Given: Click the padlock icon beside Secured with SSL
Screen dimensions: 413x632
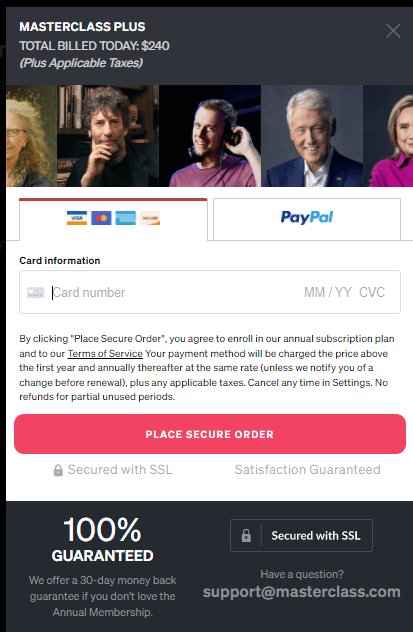Looking at the screenshot, I should (x=58, y=470).
